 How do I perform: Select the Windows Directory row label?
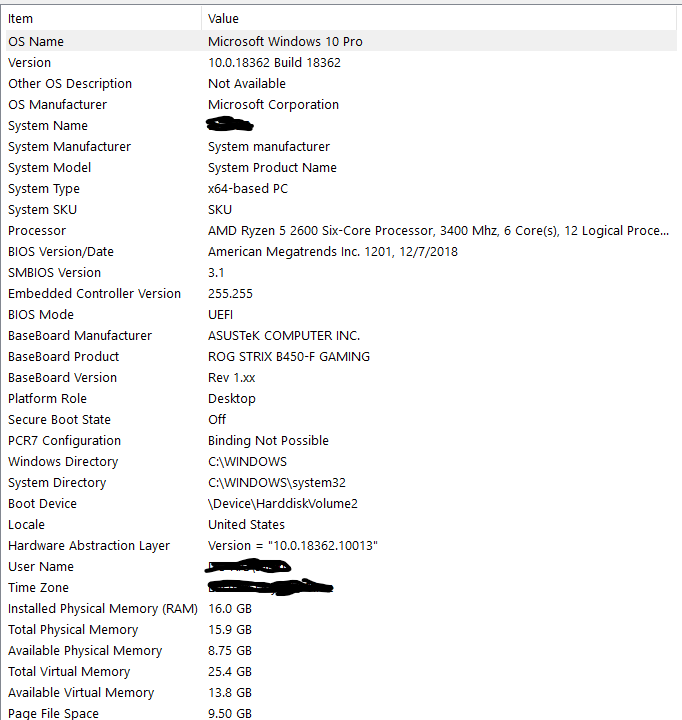(x=63, y=462)
